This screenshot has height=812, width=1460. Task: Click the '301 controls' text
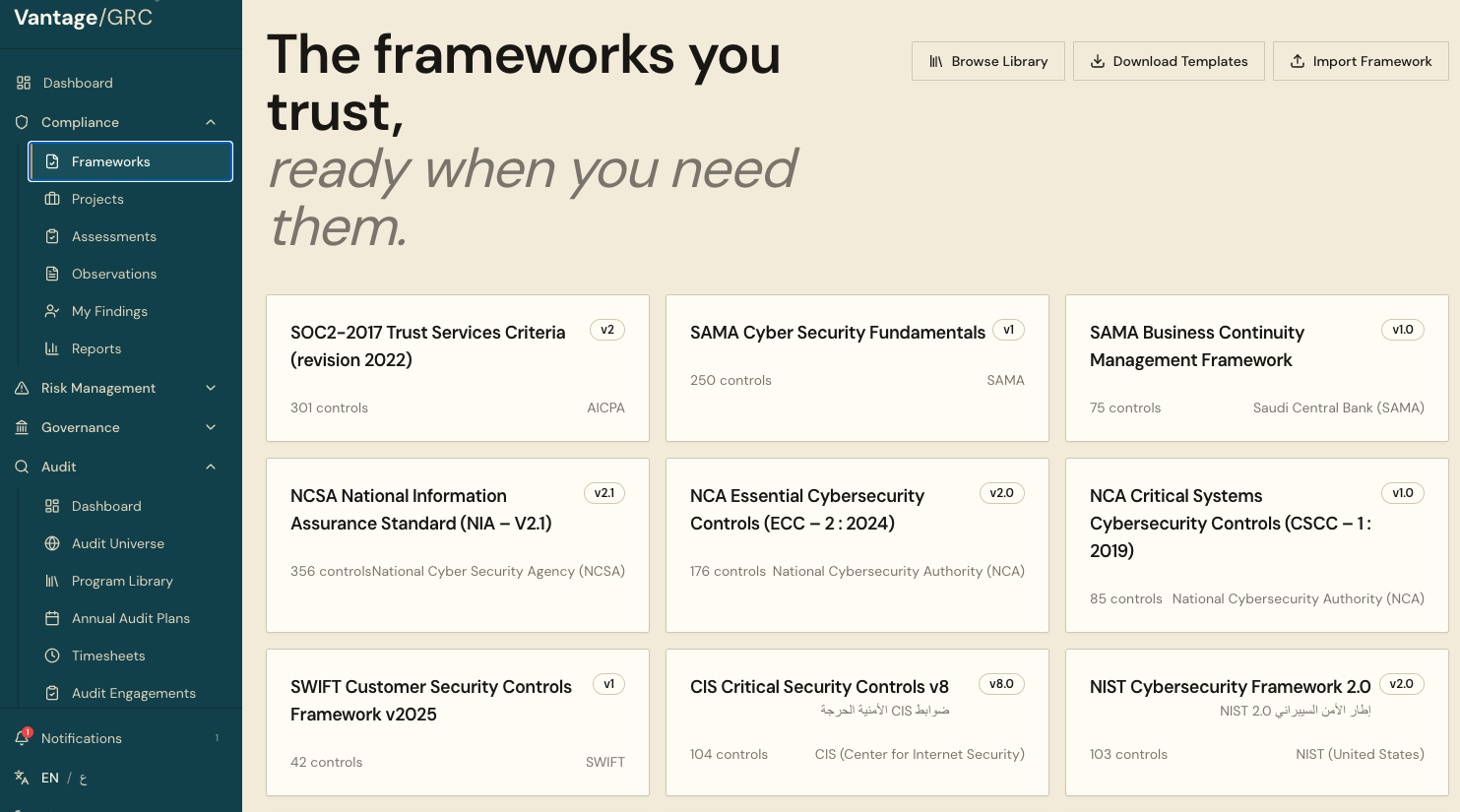329,407
